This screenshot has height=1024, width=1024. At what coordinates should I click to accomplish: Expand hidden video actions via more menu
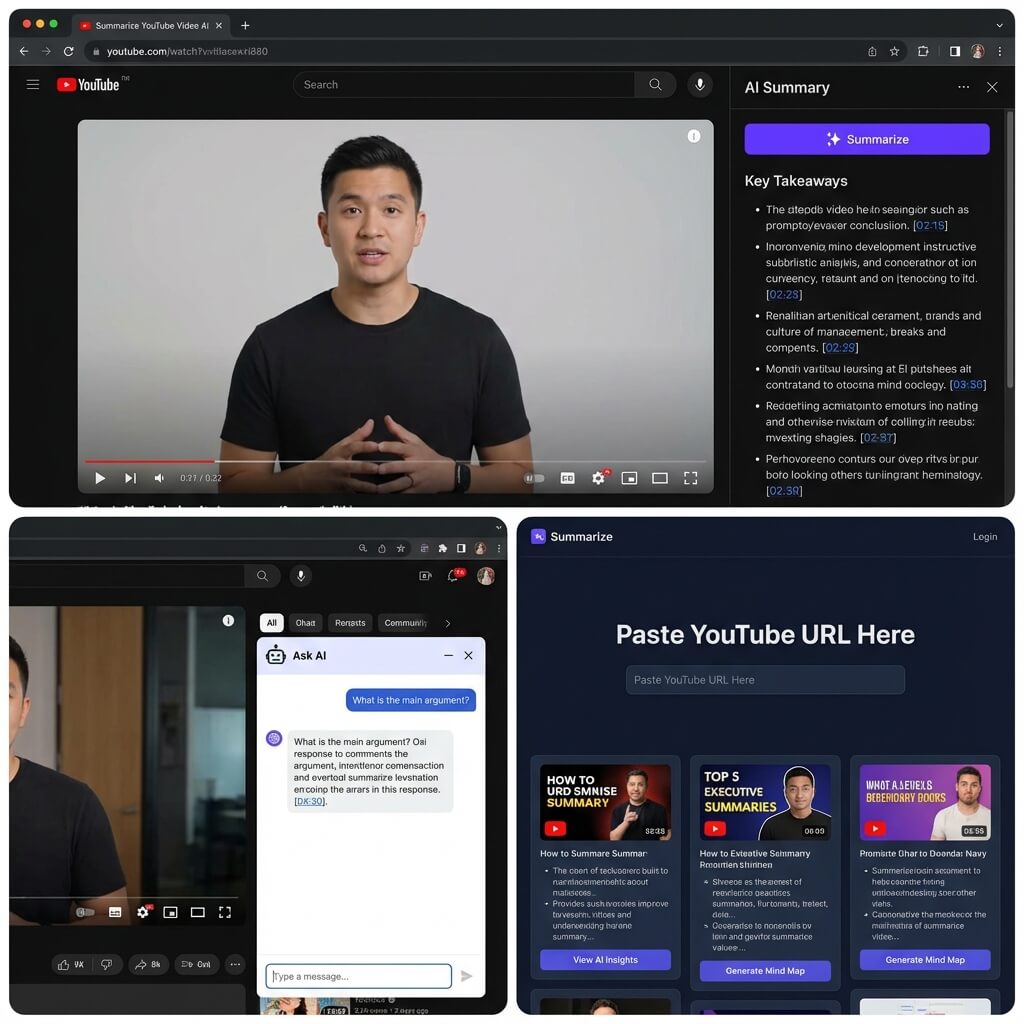[235, 964]
